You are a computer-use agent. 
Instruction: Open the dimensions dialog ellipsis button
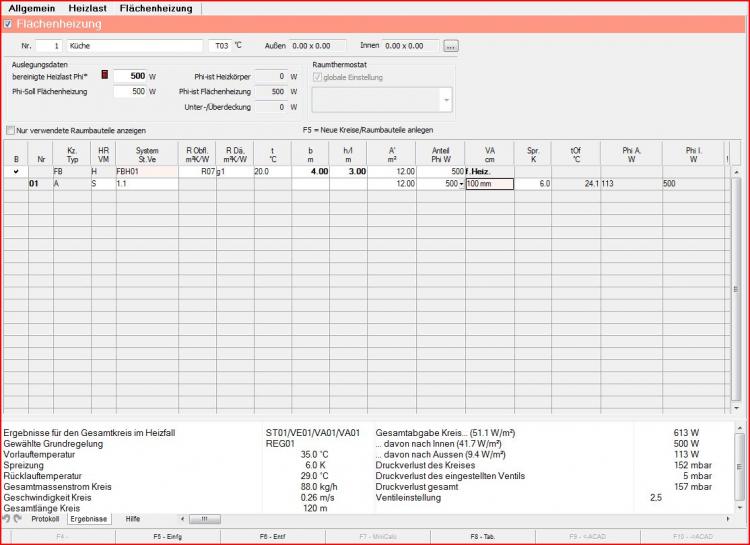[451, 46]
